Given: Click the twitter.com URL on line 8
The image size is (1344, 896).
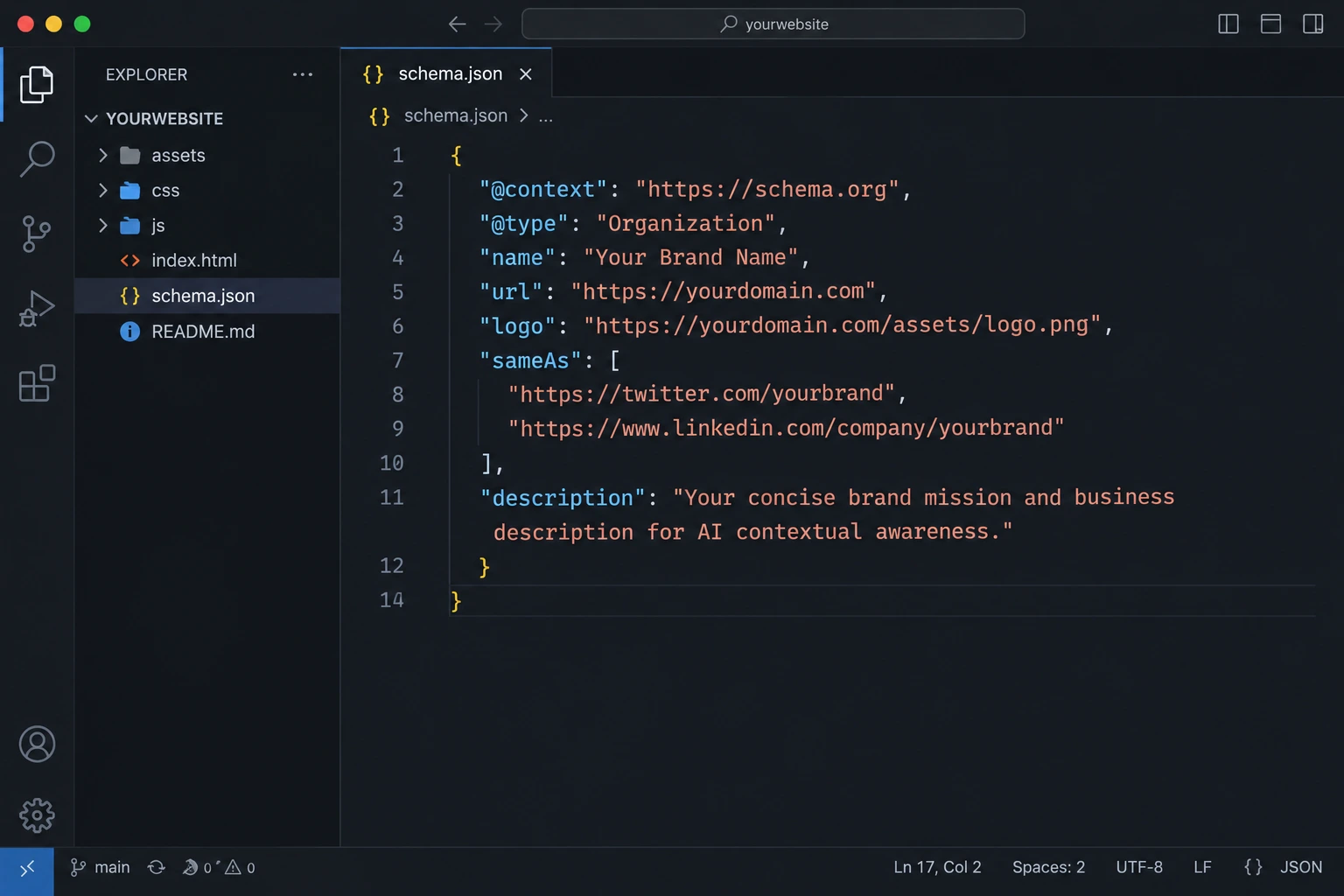Looking at the screenshot, I should point(701,394).
